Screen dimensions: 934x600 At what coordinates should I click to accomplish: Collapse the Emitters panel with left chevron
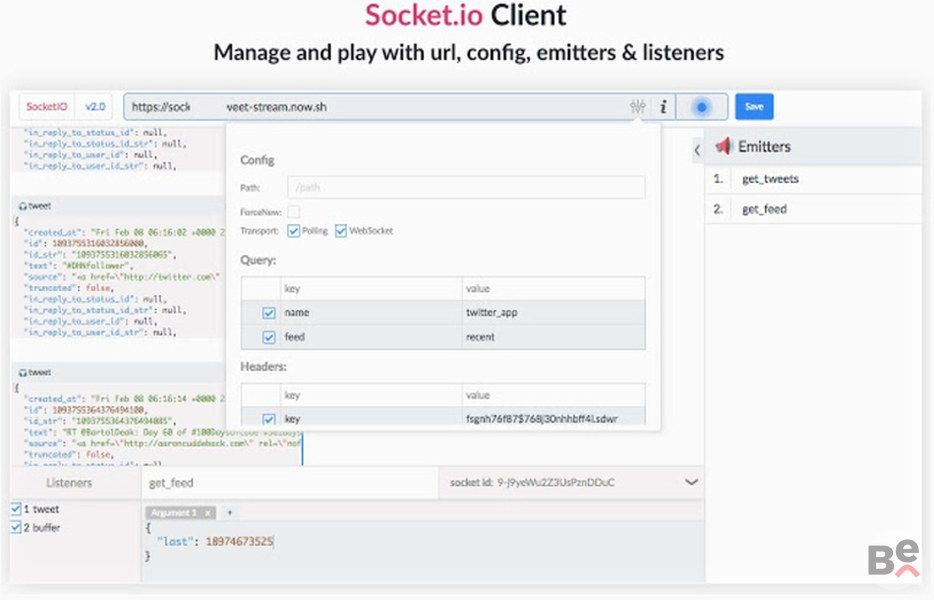pos(697,150)
